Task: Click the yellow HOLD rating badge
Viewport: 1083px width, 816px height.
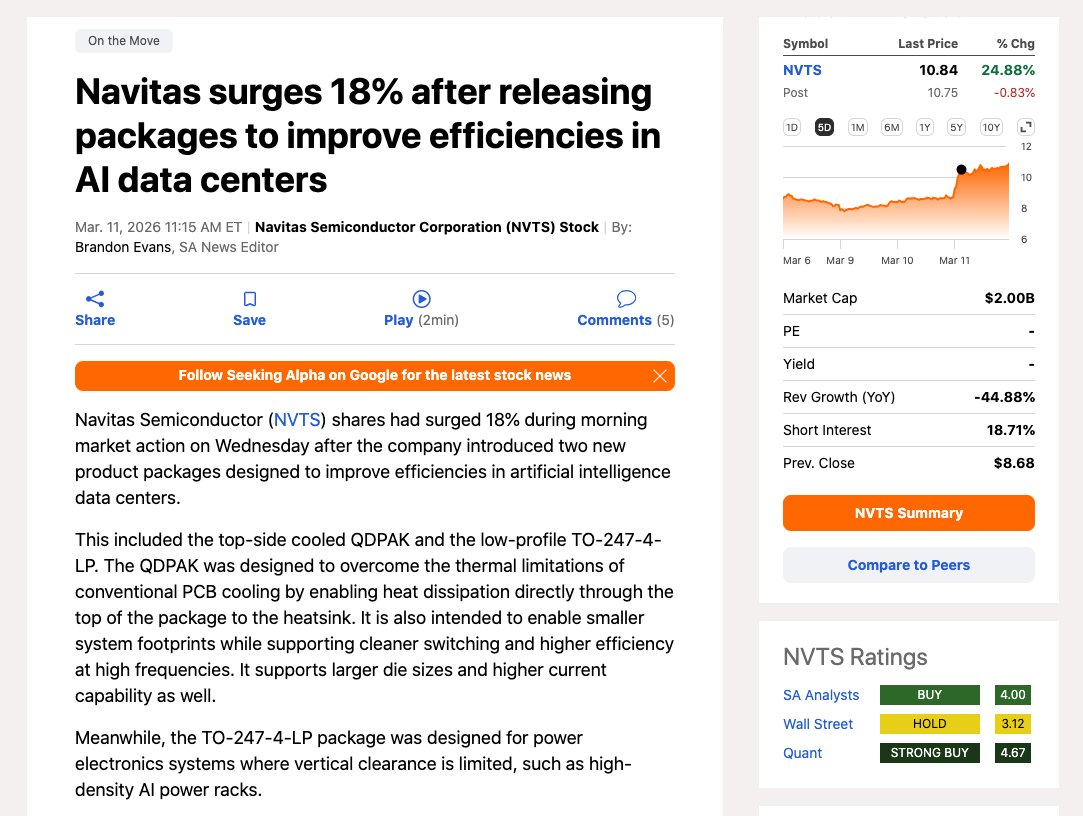Action: [x=930, y=724]
